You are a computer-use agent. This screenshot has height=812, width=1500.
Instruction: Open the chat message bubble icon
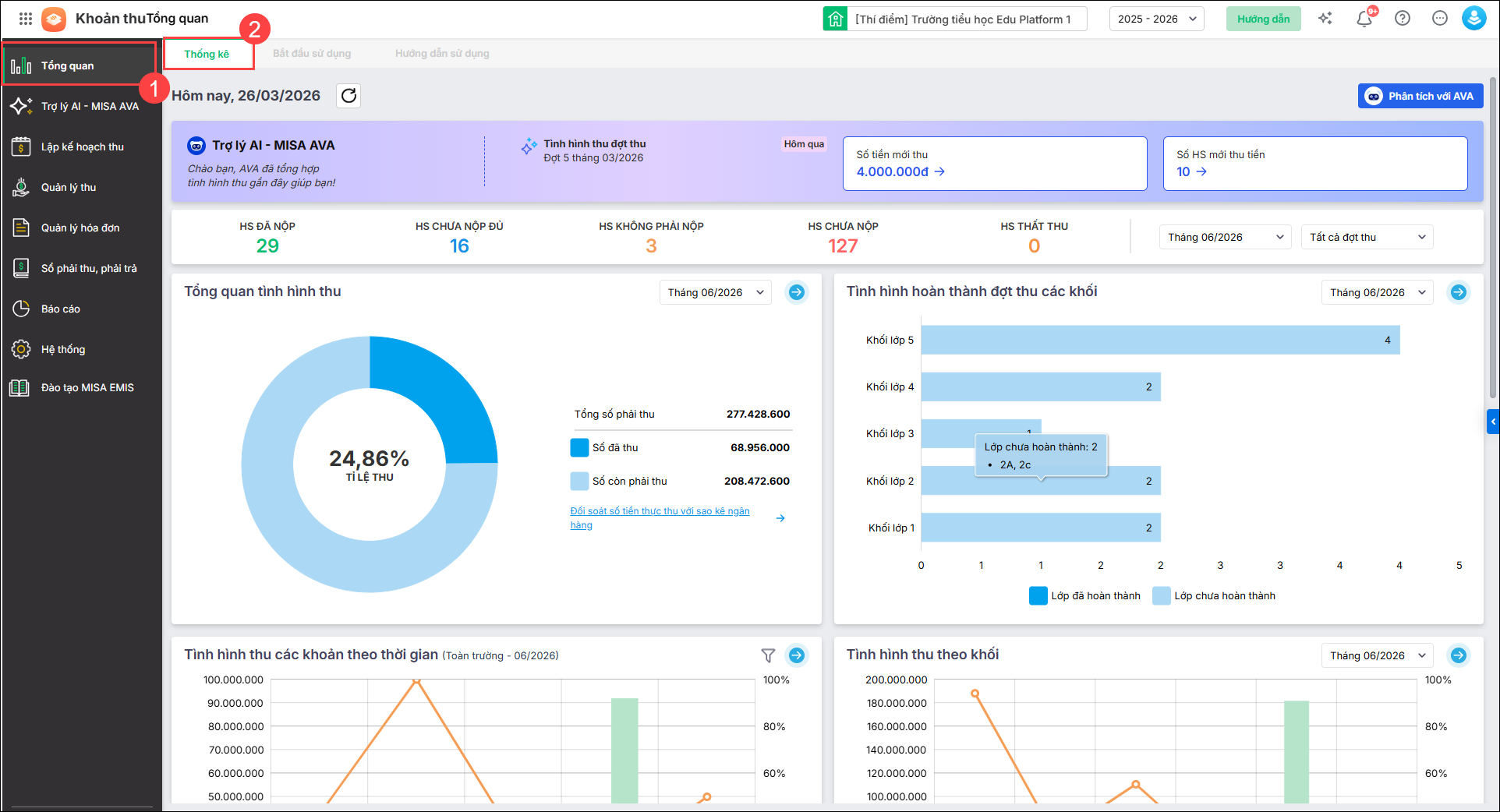[x=1439, y=19]
